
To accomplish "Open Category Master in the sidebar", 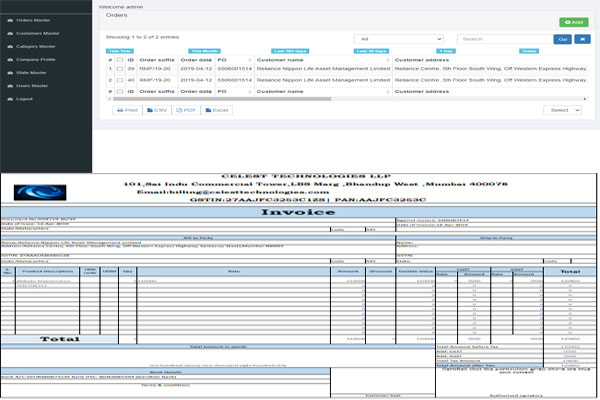I will 36,46.
